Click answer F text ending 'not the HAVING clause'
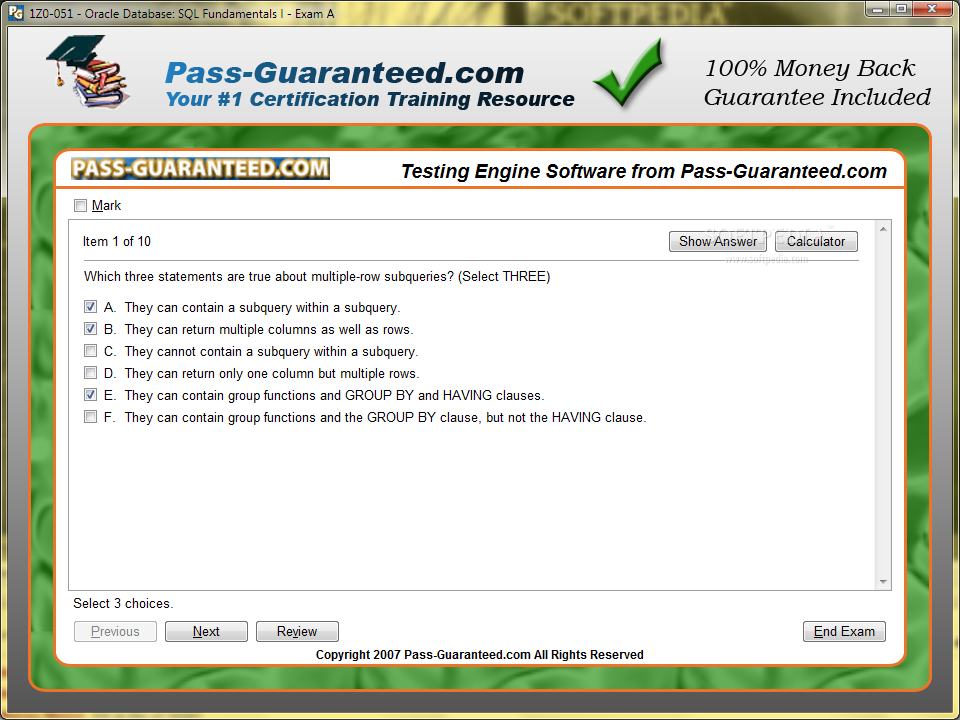Screen dimensions: 960x720 (385, 418)
